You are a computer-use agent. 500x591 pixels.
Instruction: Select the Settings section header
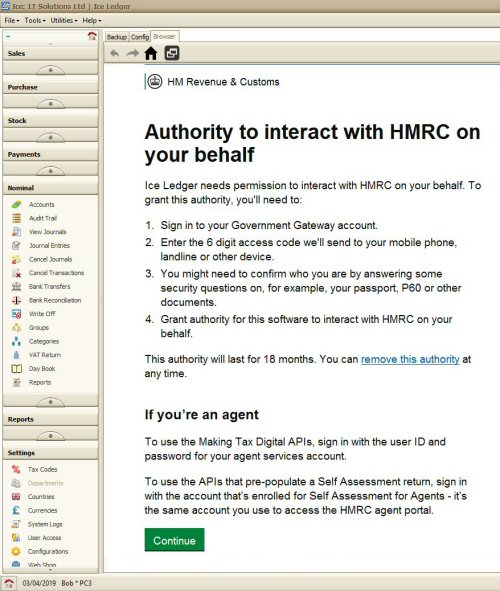pos(50,453)
